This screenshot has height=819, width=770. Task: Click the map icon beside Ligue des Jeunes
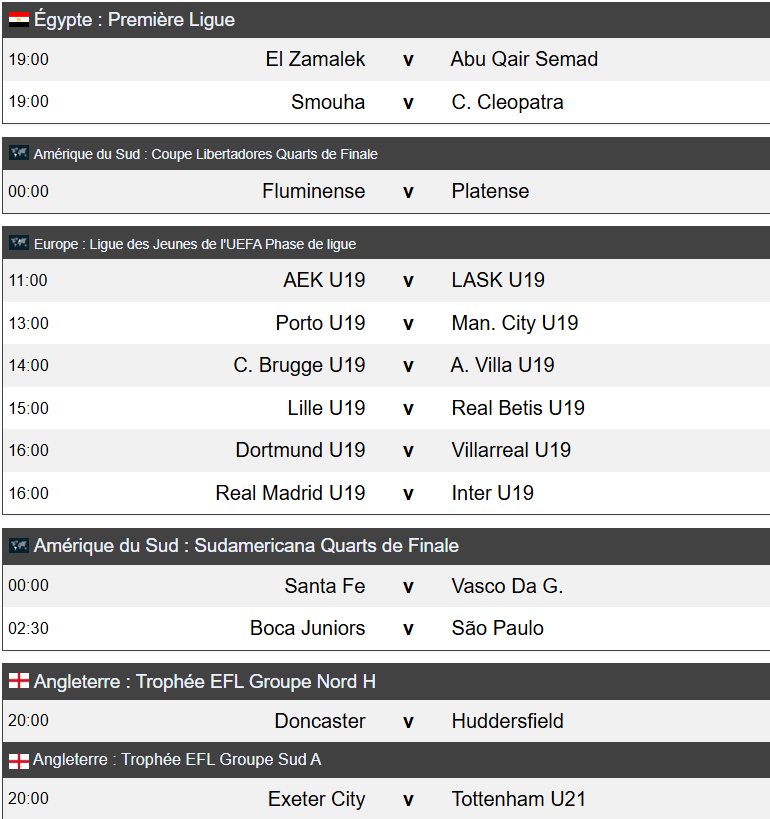coord(19,243)
